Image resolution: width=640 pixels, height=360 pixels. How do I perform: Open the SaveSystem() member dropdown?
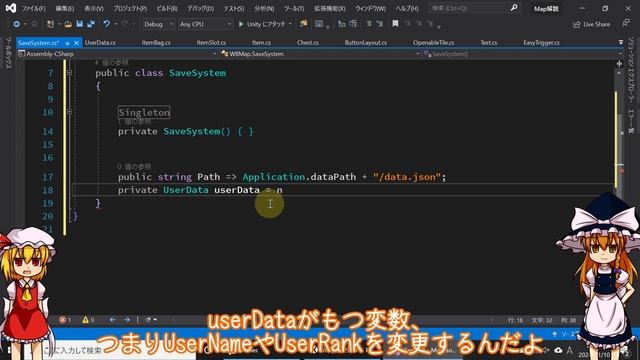(523, 54)
